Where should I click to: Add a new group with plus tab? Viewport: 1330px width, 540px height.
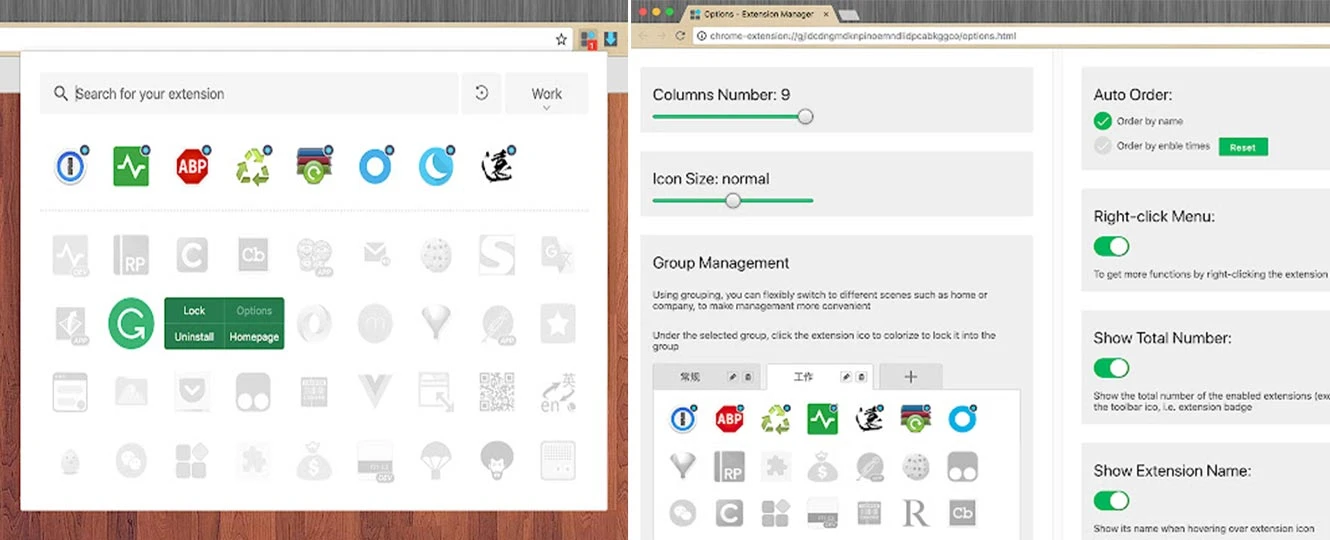(x=910, y=377)
